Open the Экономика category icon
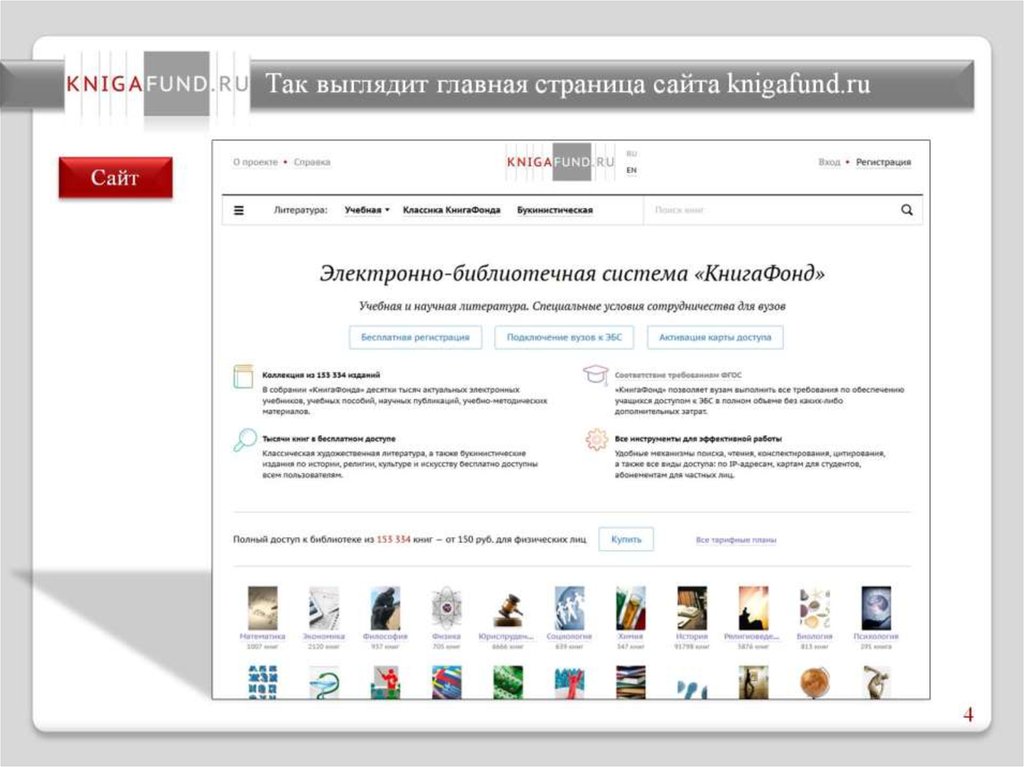Image resolution: width=1024 pixels, height=767 pixels. [x=324, y=608]
